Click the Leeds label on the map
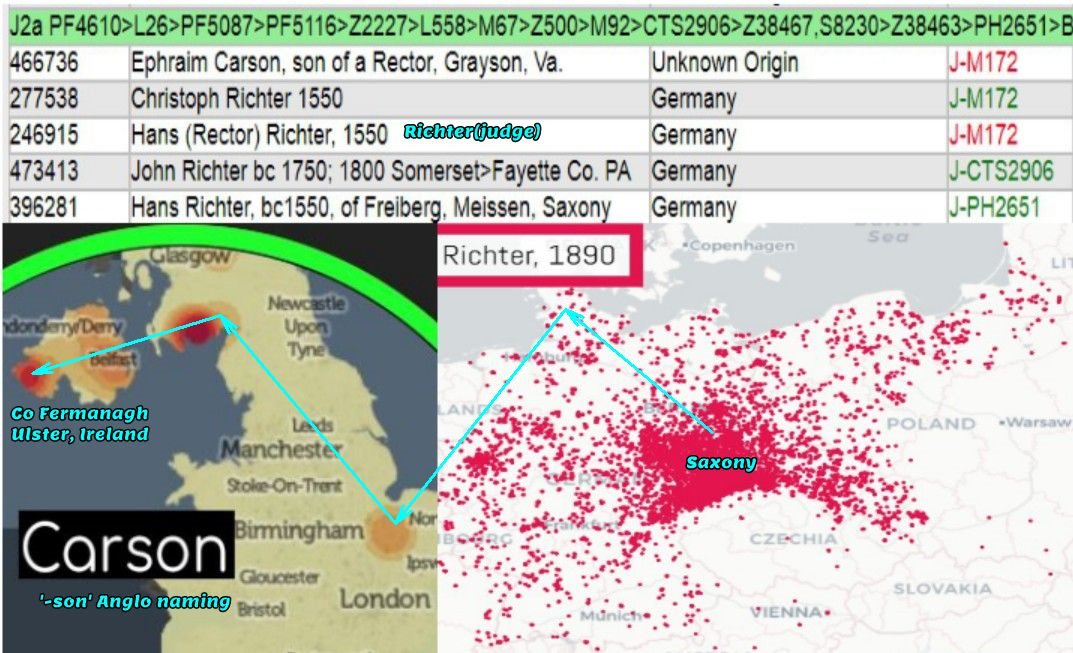 pos(313,425)
